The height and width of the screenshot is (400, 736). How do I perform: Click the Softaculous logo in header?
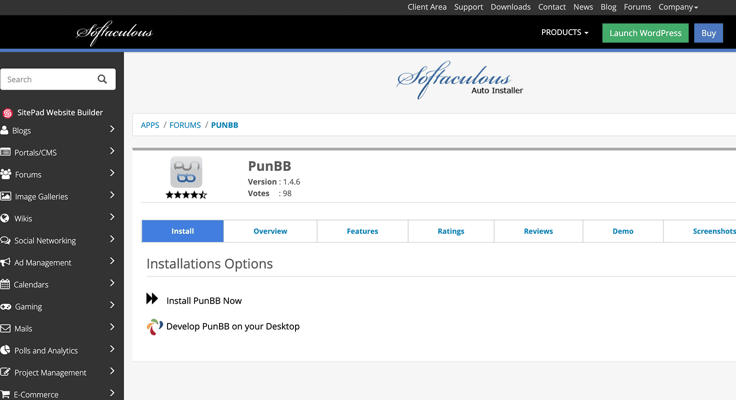coord(115,32)
